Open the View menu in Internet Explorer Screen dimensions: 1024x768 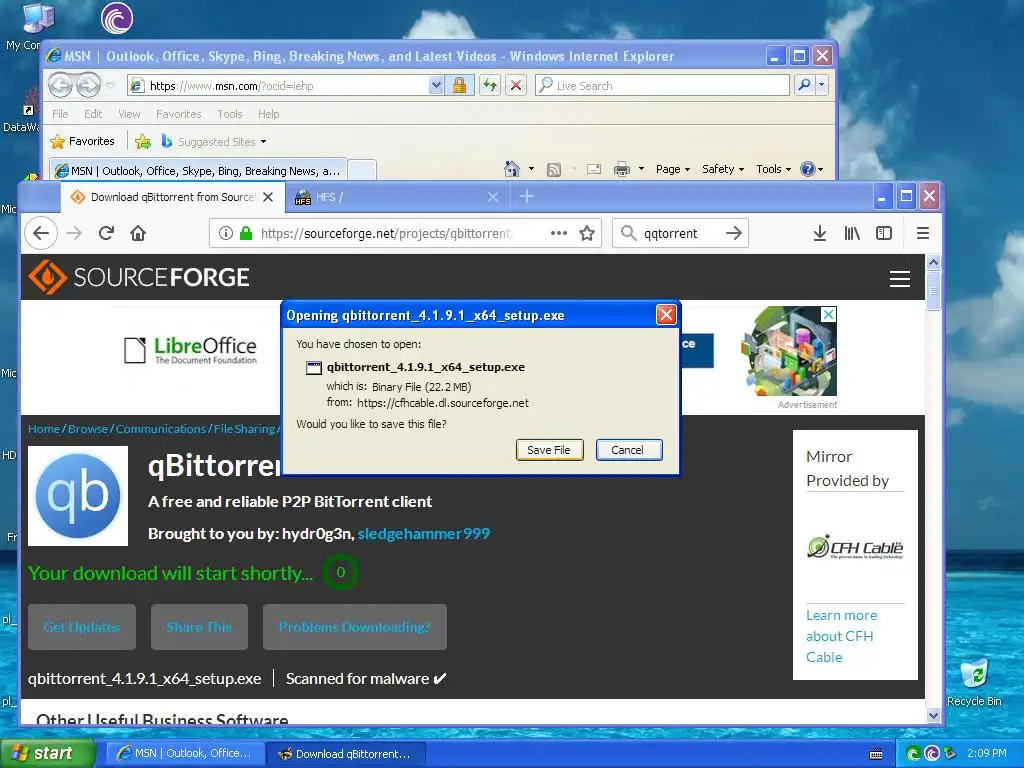pyautogui.click(x=129, y=114)
